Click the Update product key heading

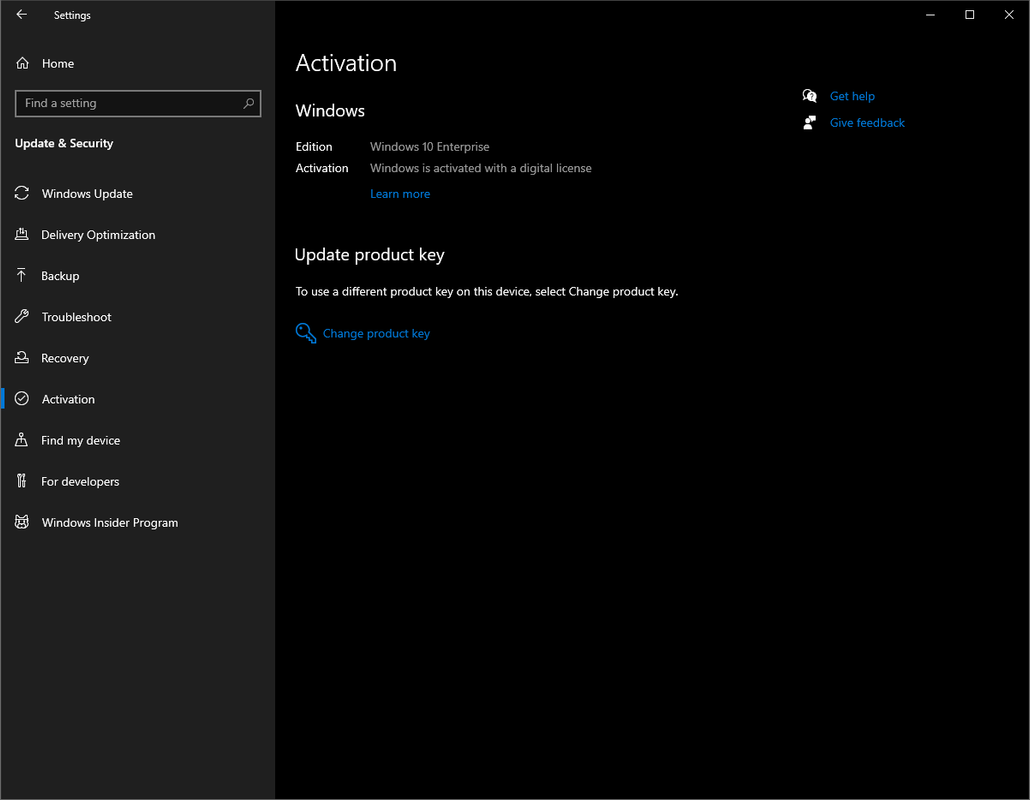click(x=370, y=255)
